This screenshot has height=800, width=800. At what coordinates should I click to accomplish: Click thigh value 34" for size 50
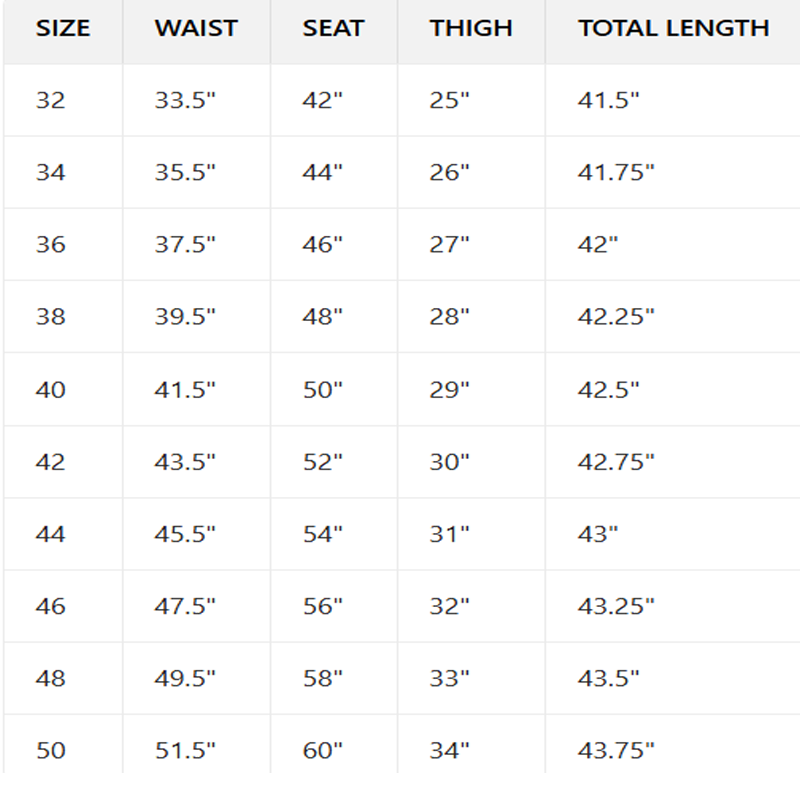coord(449,751)
